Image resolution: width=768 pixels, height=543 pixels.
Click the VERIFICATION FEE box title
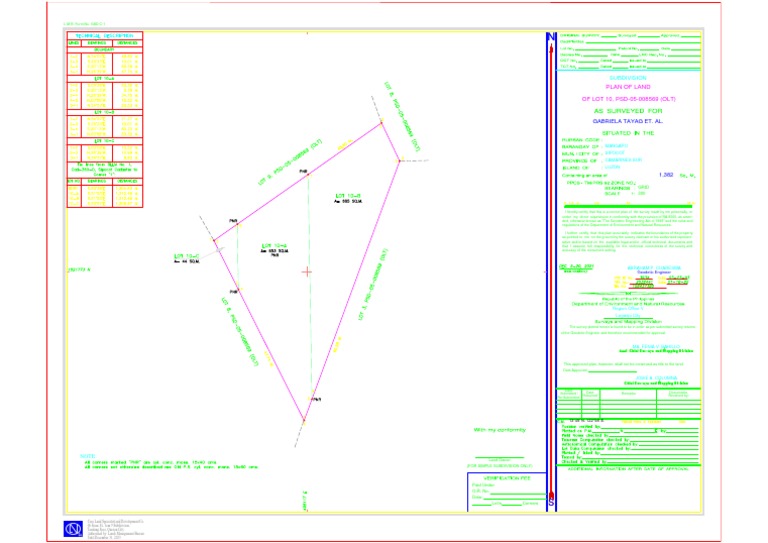pyautogui.click(x=507, y=478)
